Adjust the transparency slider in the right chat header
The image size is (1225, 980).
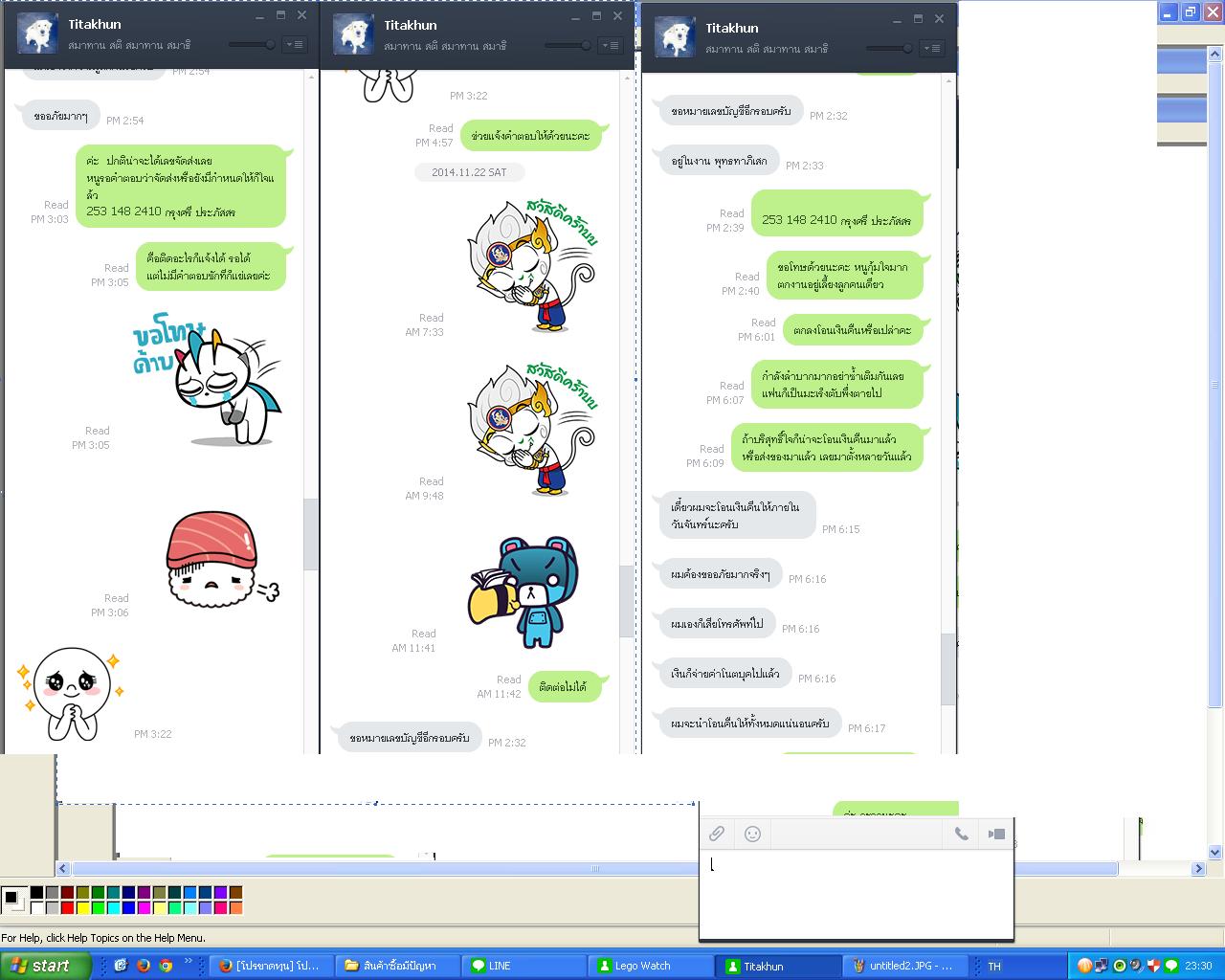point(890,48)
